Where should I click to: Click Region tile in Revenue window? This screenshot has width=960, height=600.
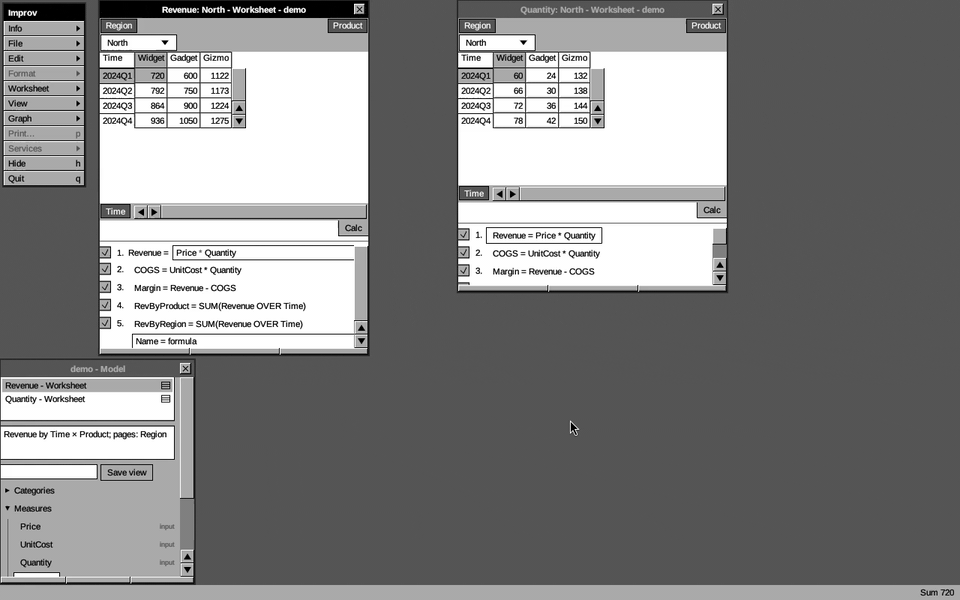(x=119, y=26)
